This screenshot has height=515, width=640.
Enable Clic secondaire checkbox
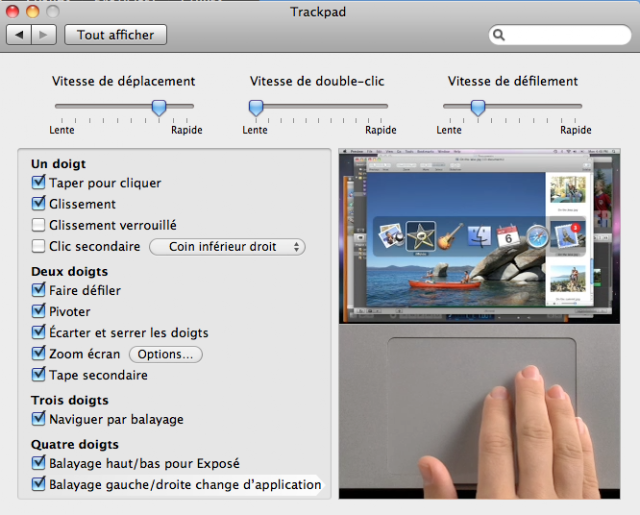38,246
